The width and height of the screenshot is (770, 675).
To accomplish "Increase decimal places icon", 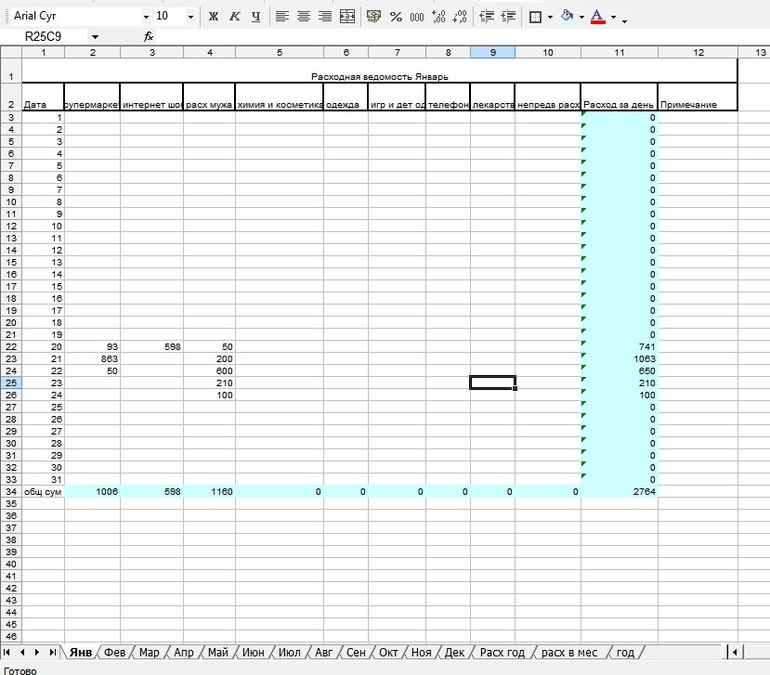I will pos(439,17).
